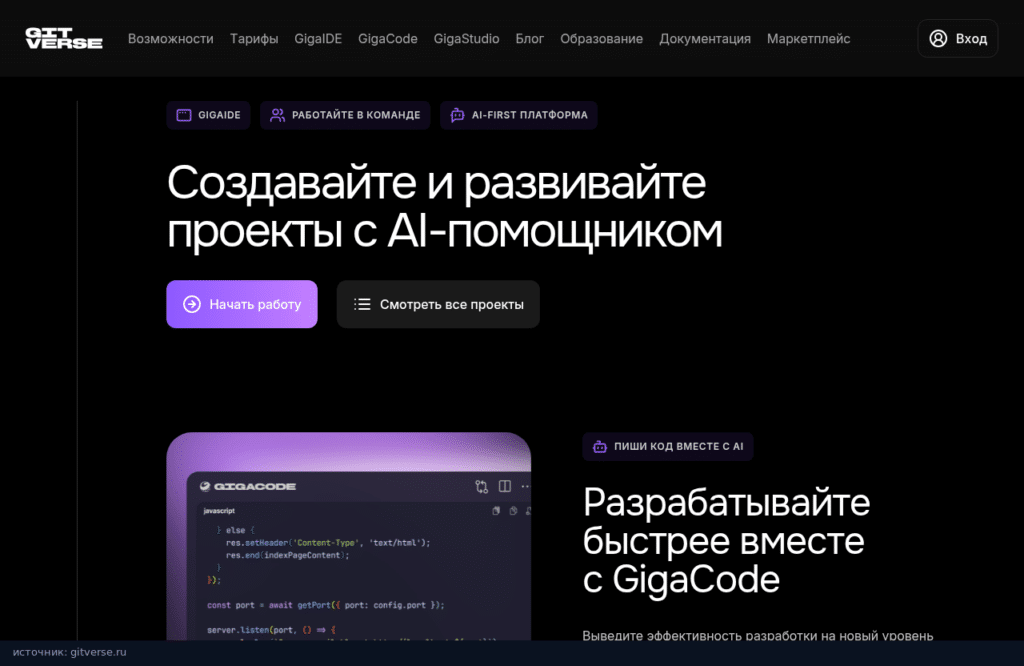The width and height of the screenshot is (1024, 666).
Task: Click the robot icon in AI-FIRST ПЛАТФОРМА badge
Action: coord(457,115)
